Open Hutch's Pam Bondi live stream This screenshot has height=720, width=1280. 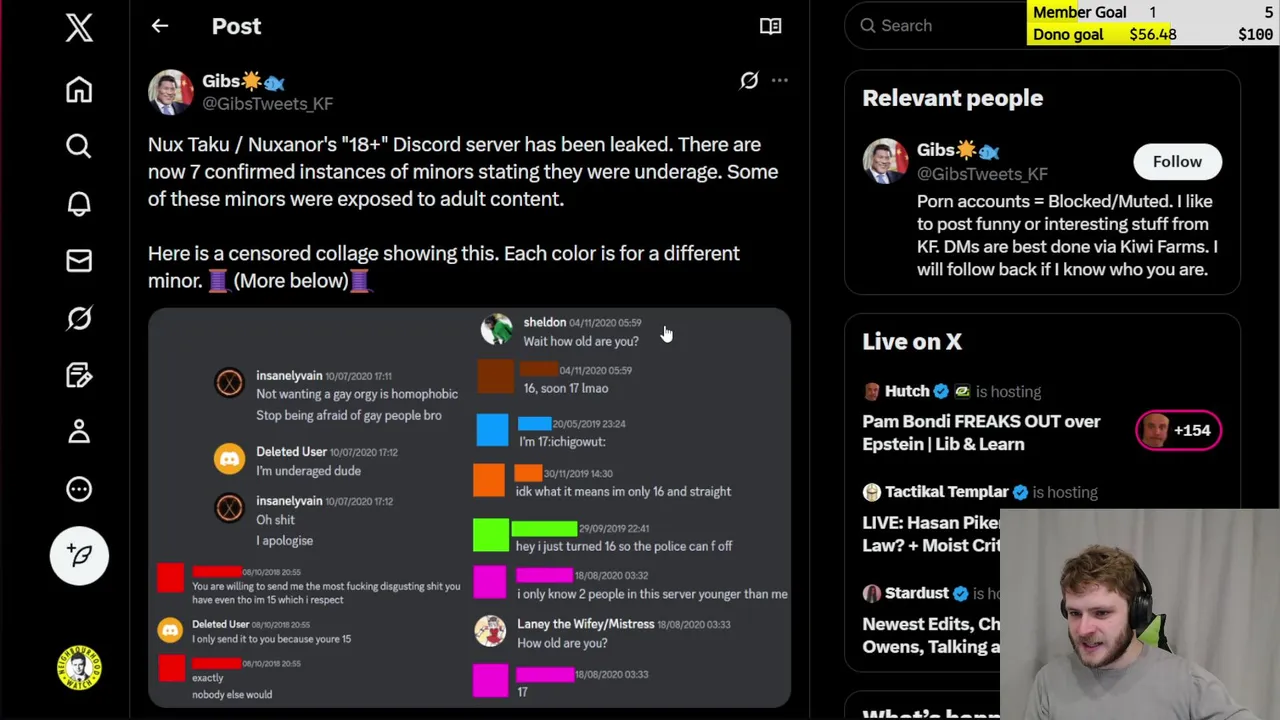click(981, 432)
